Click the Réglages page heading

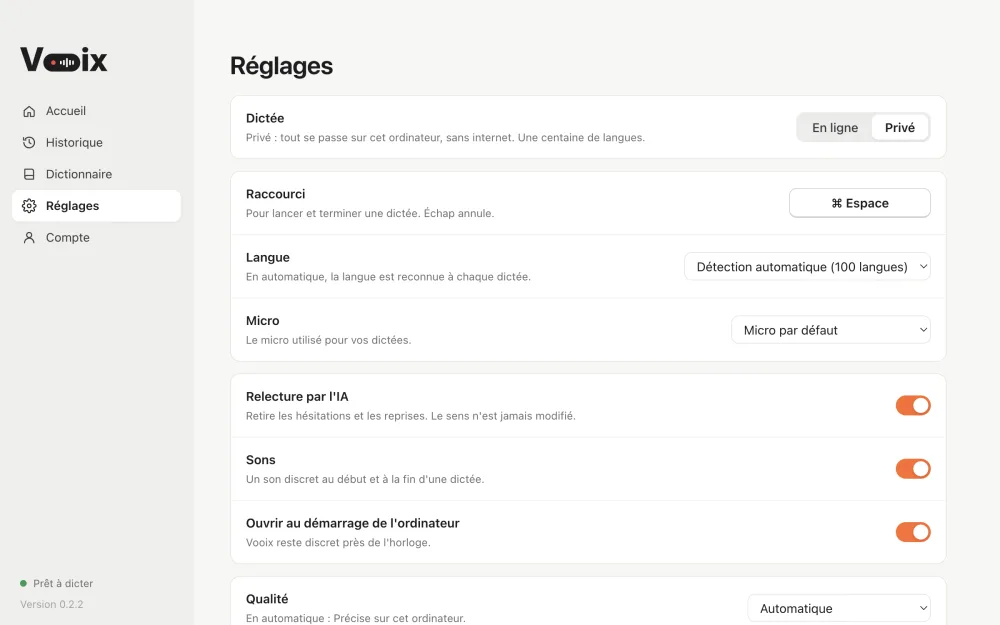(x=281, y=66)
